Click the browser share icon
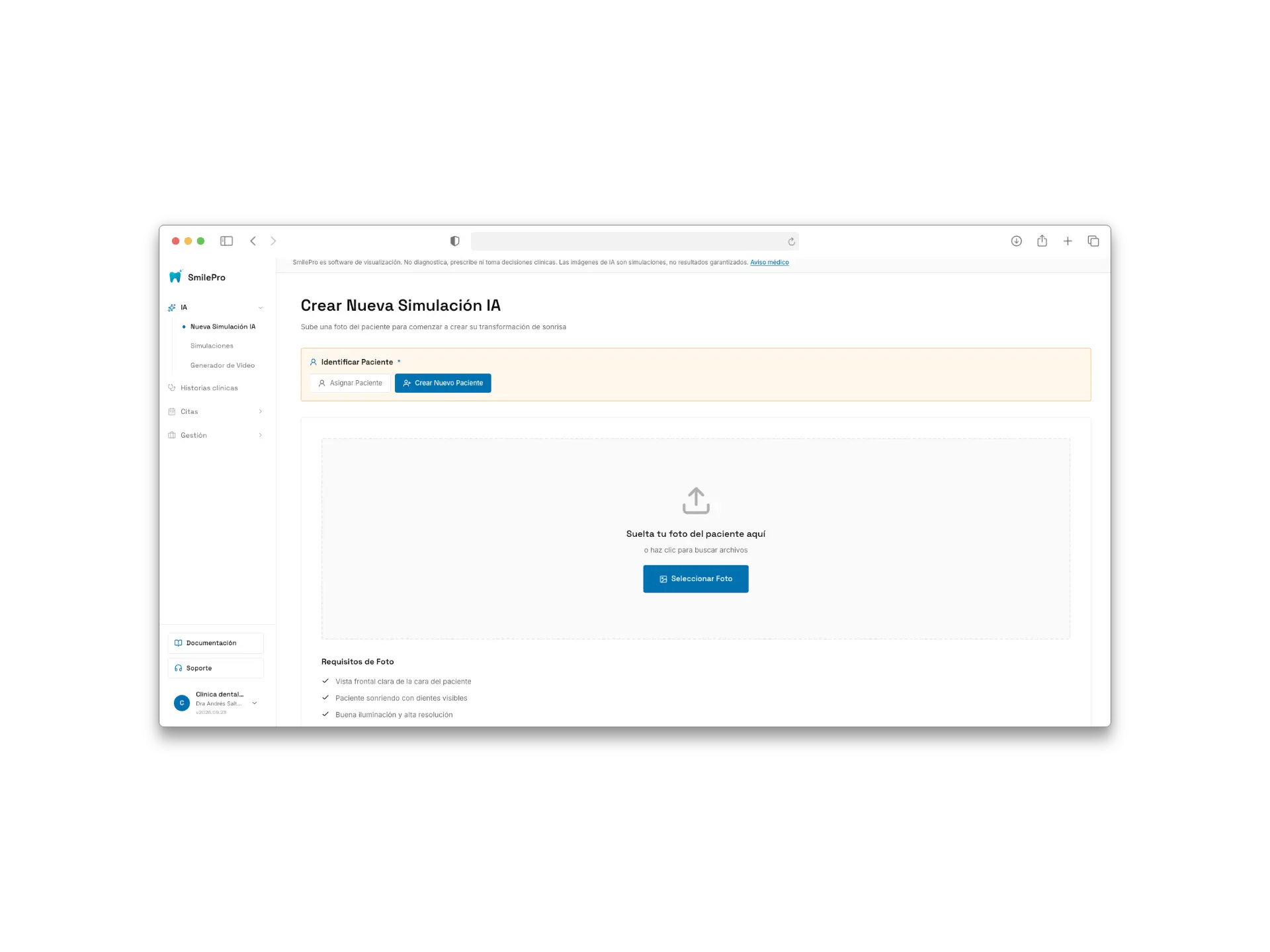Image resolution: width=1270 pixels, height=952 pixels. 1042,241
